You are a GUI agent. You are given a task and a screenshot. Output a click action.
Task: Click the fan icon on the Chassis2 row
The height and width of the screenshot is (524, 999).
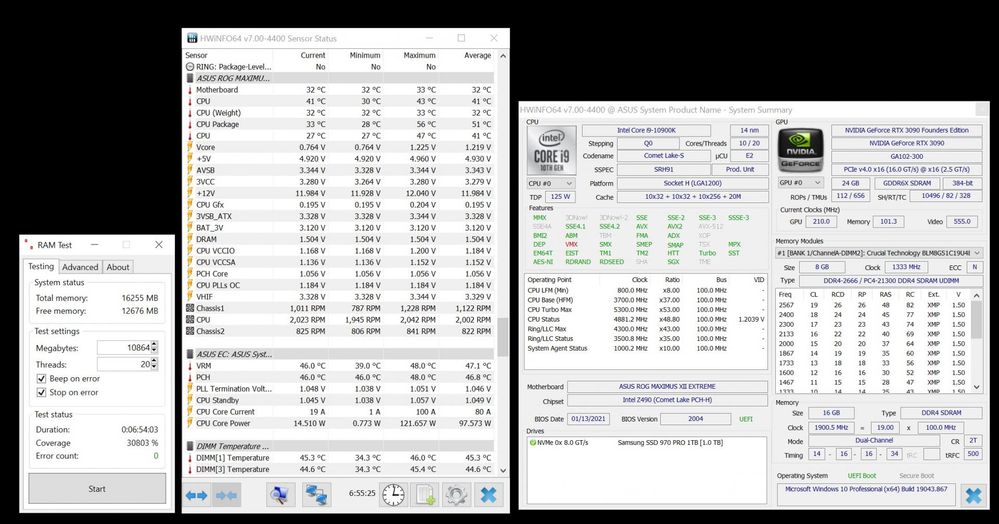point(190,331)
